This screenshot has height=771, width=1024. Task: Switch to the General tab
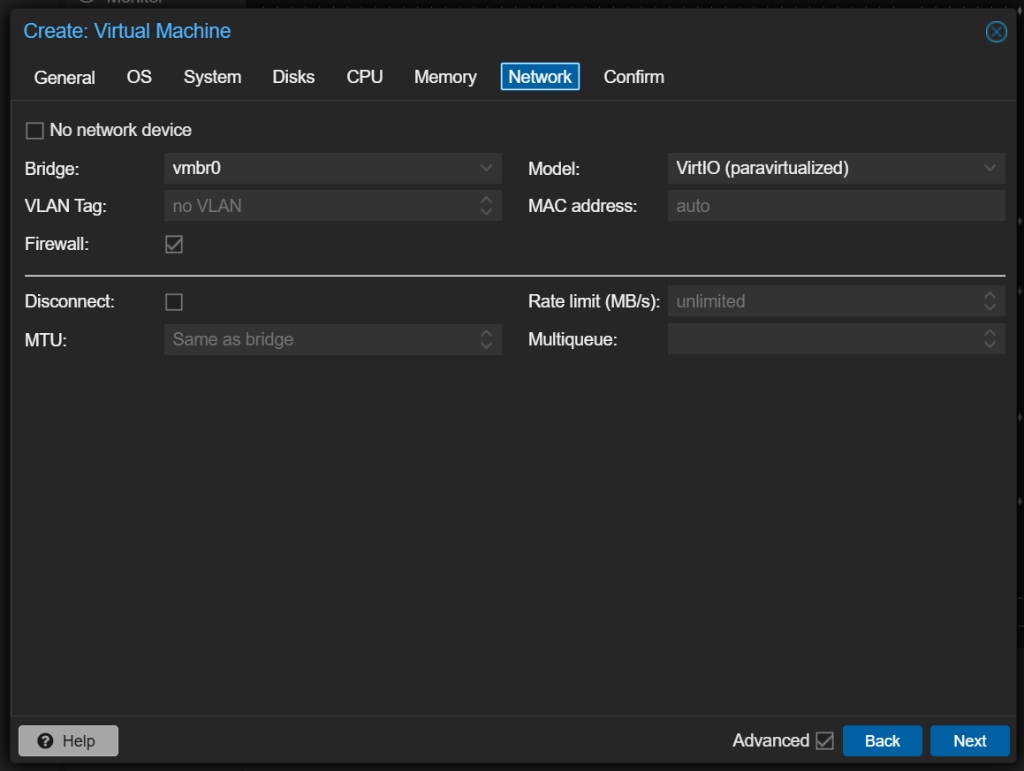pos(65,77)
